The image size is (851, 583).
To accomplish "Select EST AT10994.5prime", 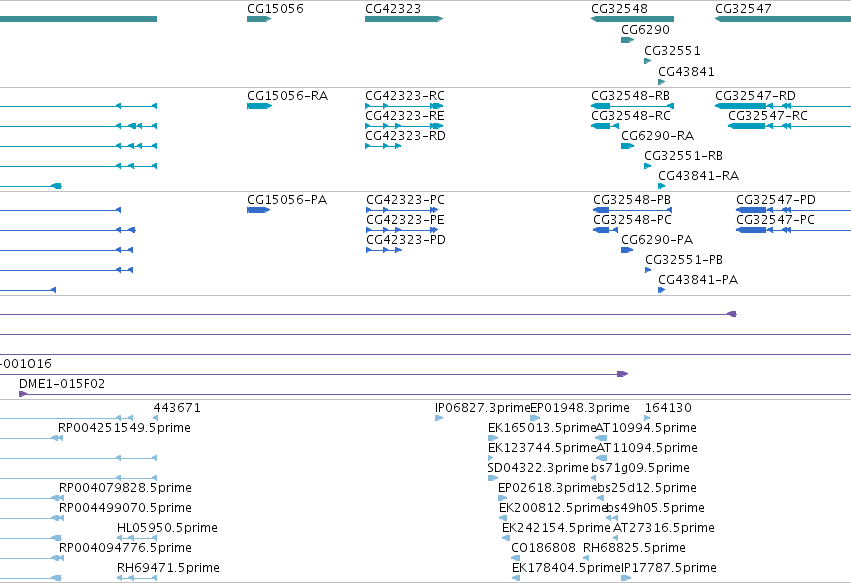I will coord(646,428).
